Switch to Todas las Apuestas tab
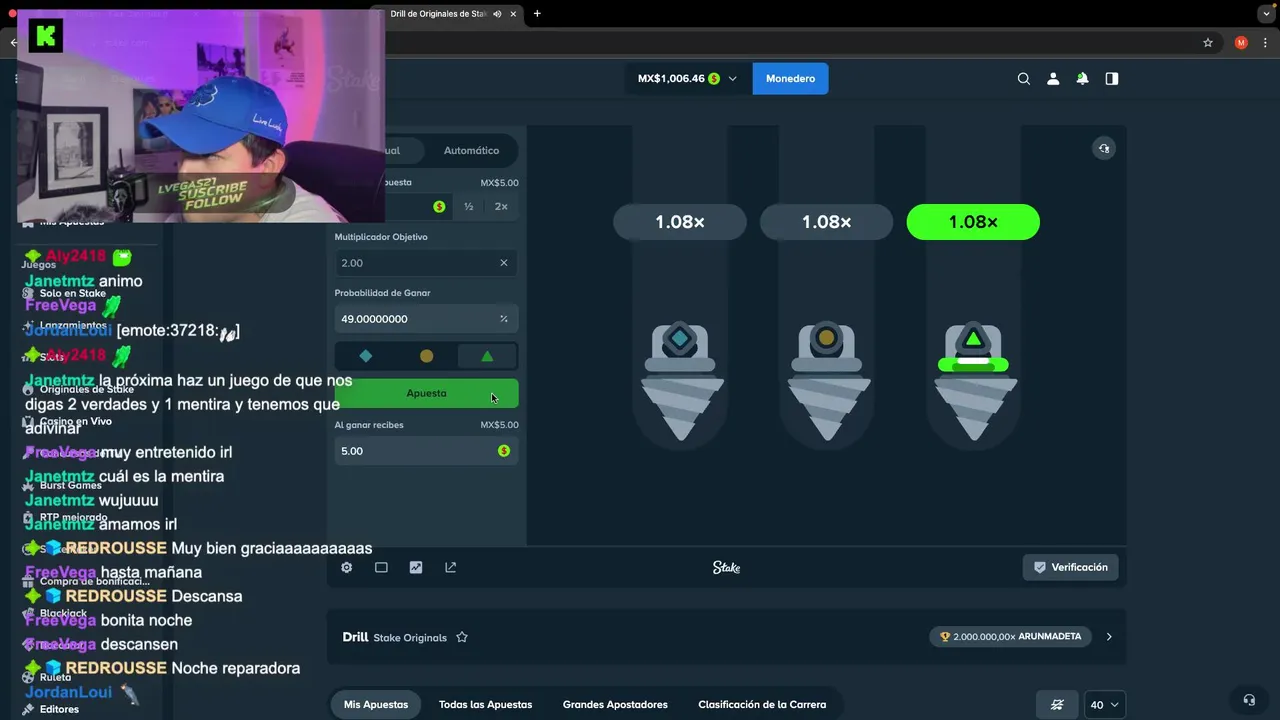This screenshot has width=1280, height=720. coord(485,705)
